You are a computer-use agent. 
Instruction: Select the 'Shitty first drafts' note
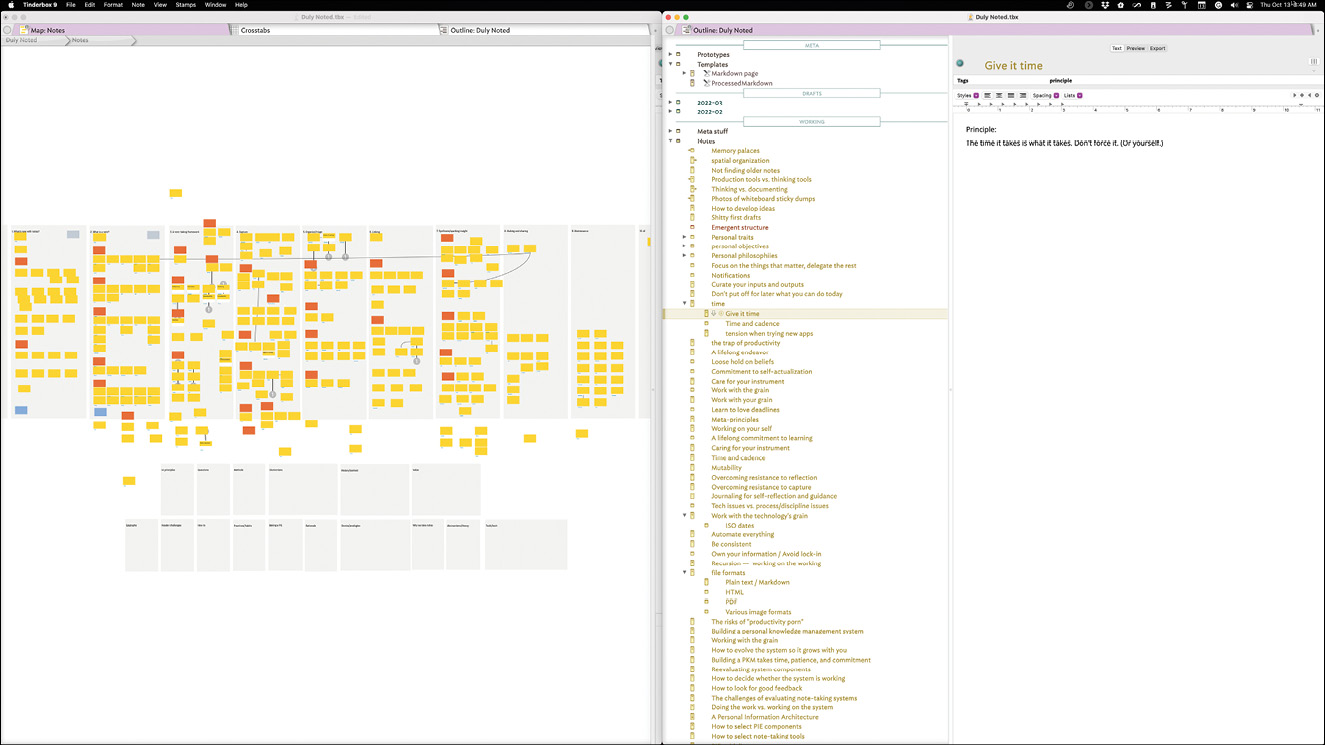coord(736,218)
